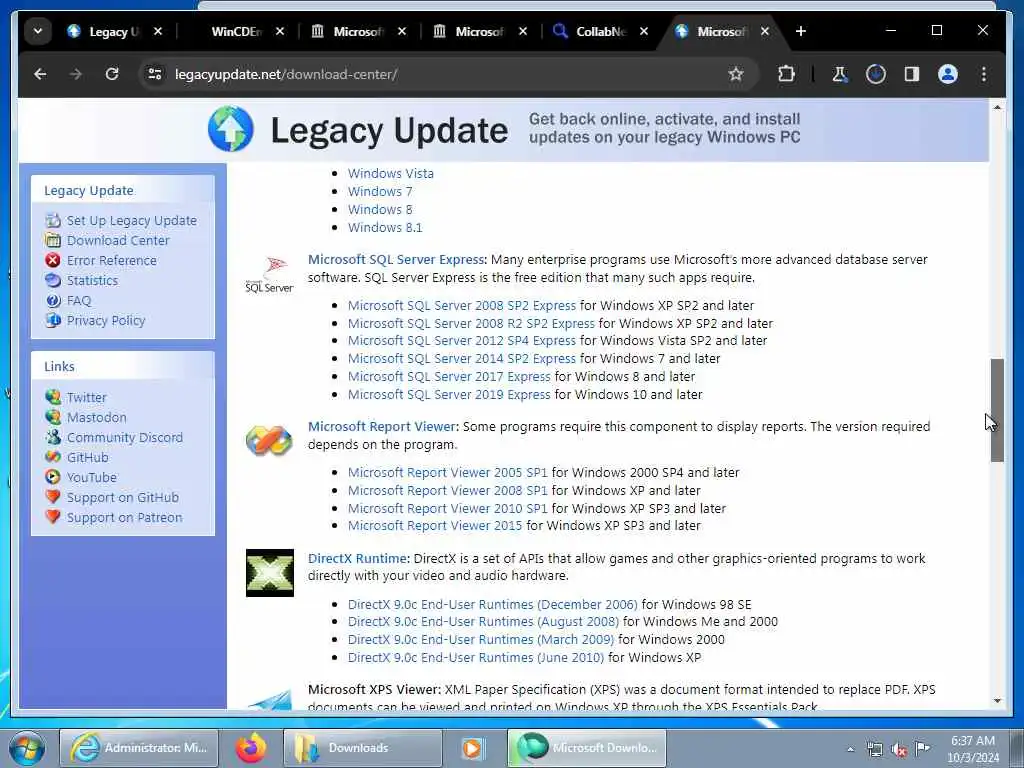Image resolution: width=1024 pixels, height=768 pixels.
Task: Open SQL Server 2008 SP2 Express link
Action: pos(462,305)
